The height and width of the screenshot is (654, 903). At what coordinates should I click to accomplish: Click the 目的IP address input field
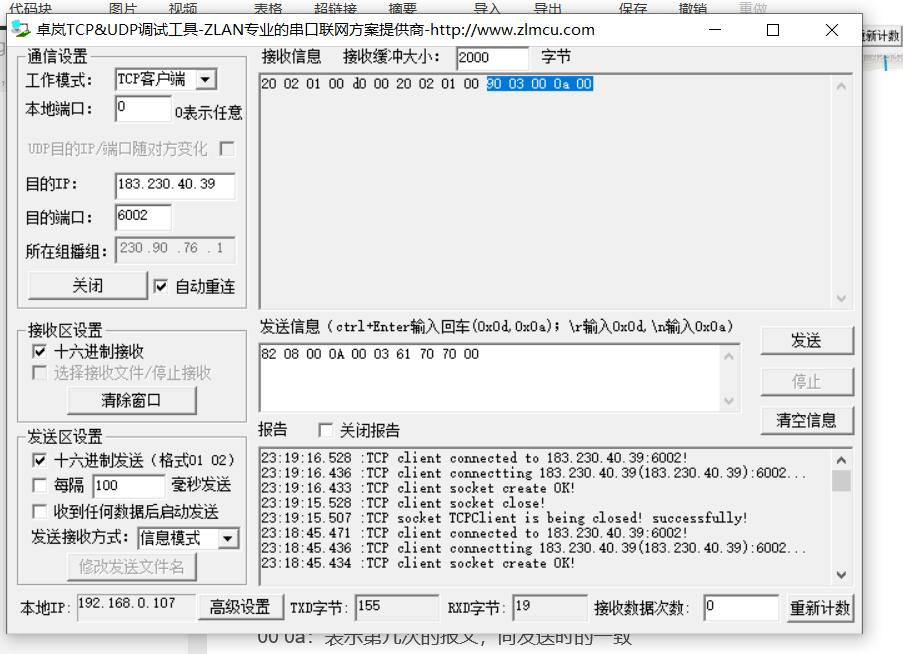tap(173, 186)
